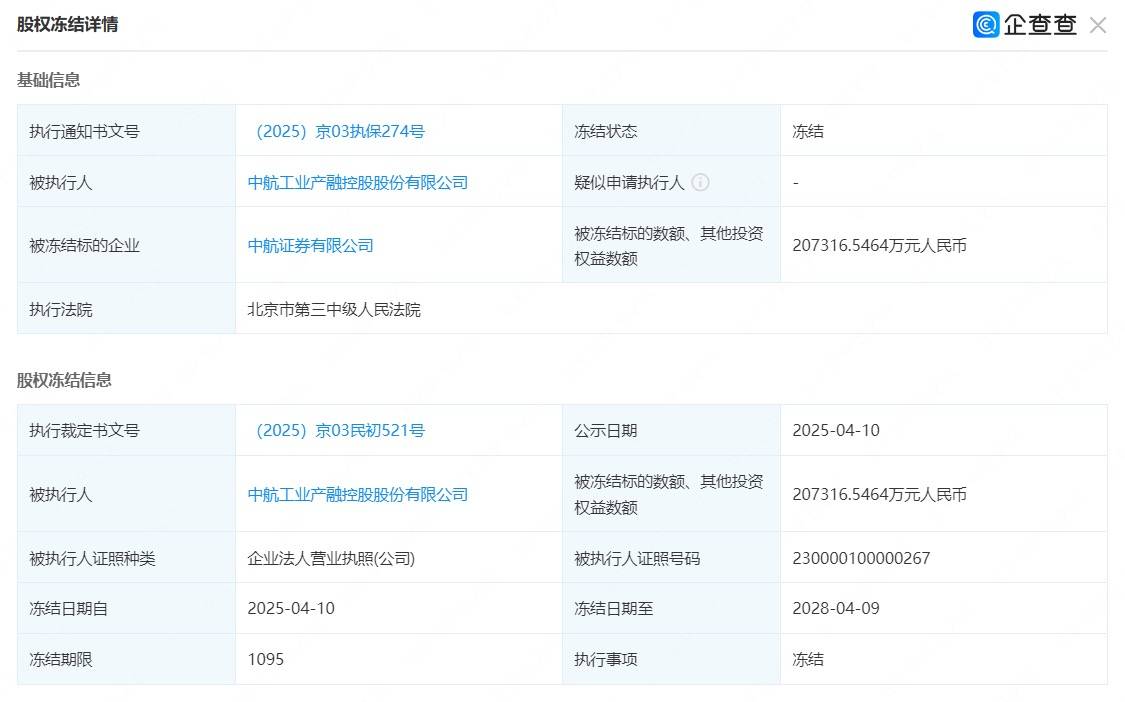This screenshot has width=1125, height=702.
Task: Click 冻结 value next to 执行事项
Action: coord(808,660)
